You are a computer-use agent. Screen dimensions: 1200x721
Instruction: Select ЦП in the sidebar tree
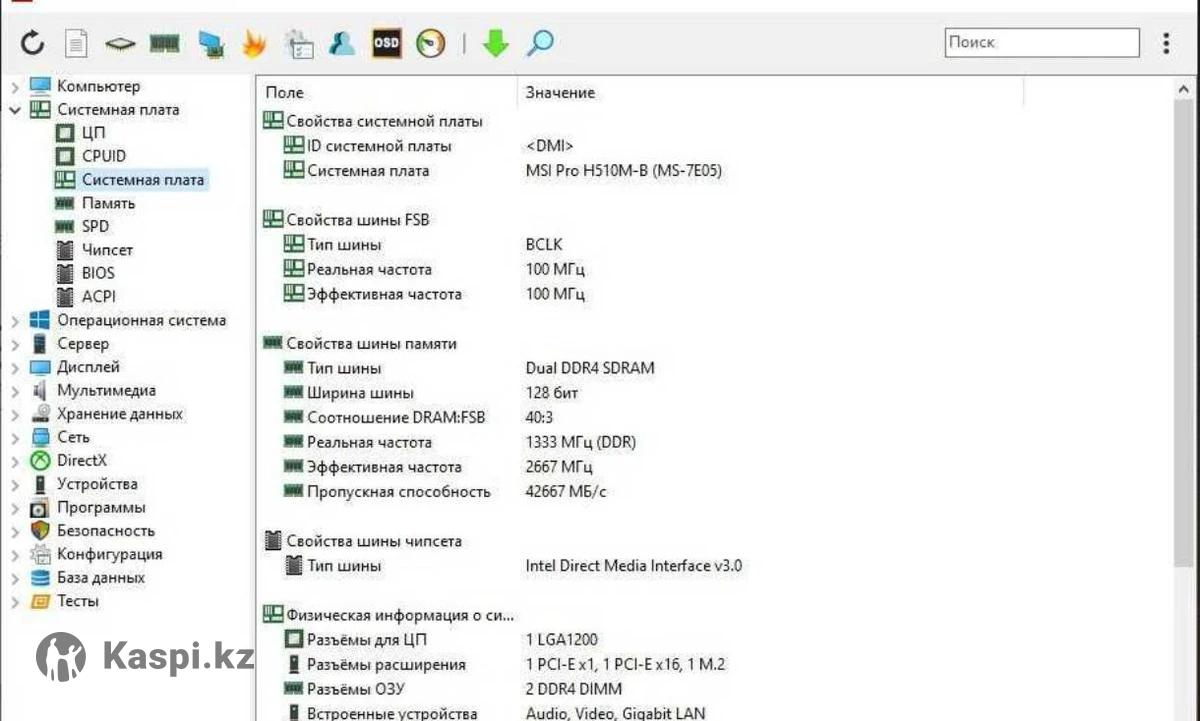[x=94, y=133]
